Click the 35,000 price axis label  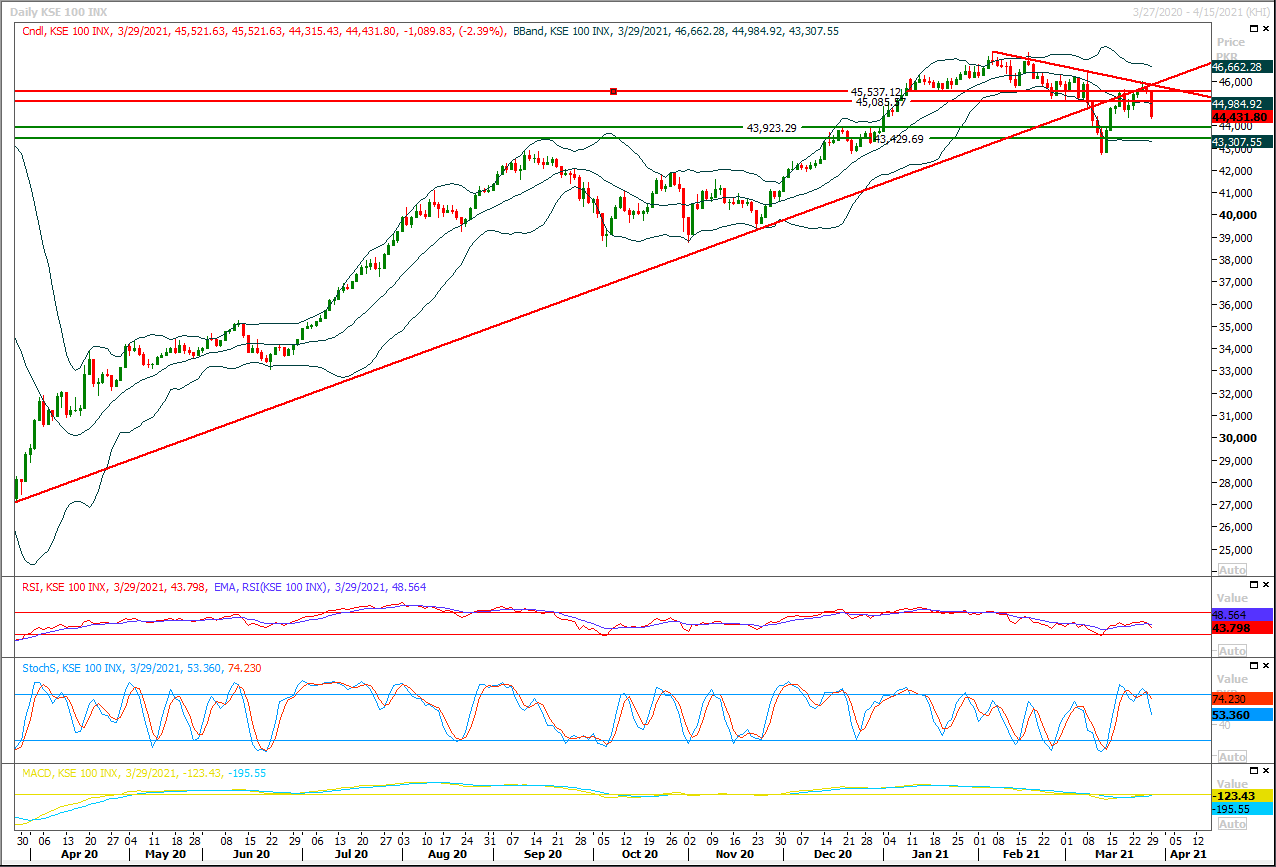tap(1235, 327)
